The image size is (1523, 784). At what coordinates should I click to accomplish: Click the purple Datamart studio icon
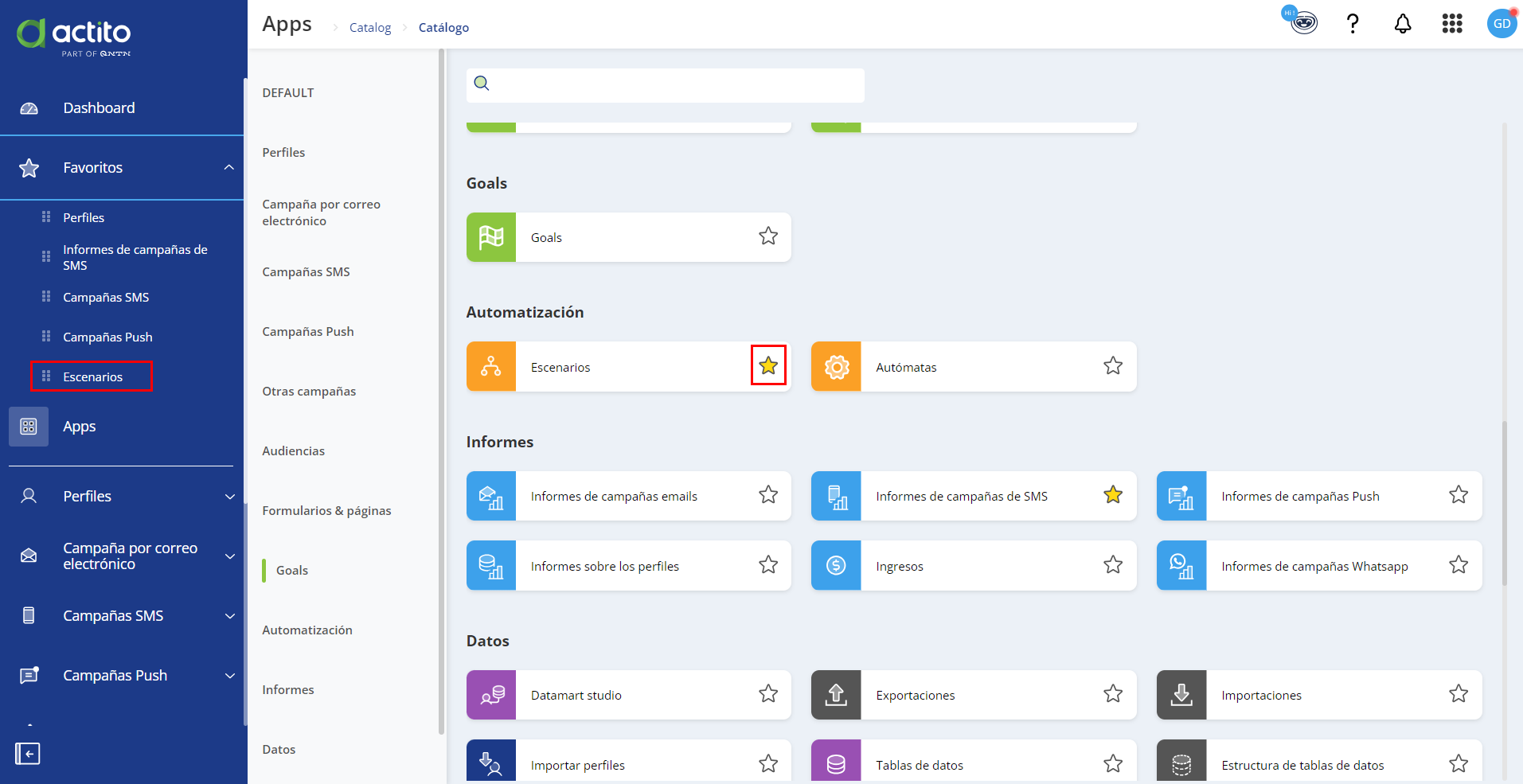coord(491,695)
